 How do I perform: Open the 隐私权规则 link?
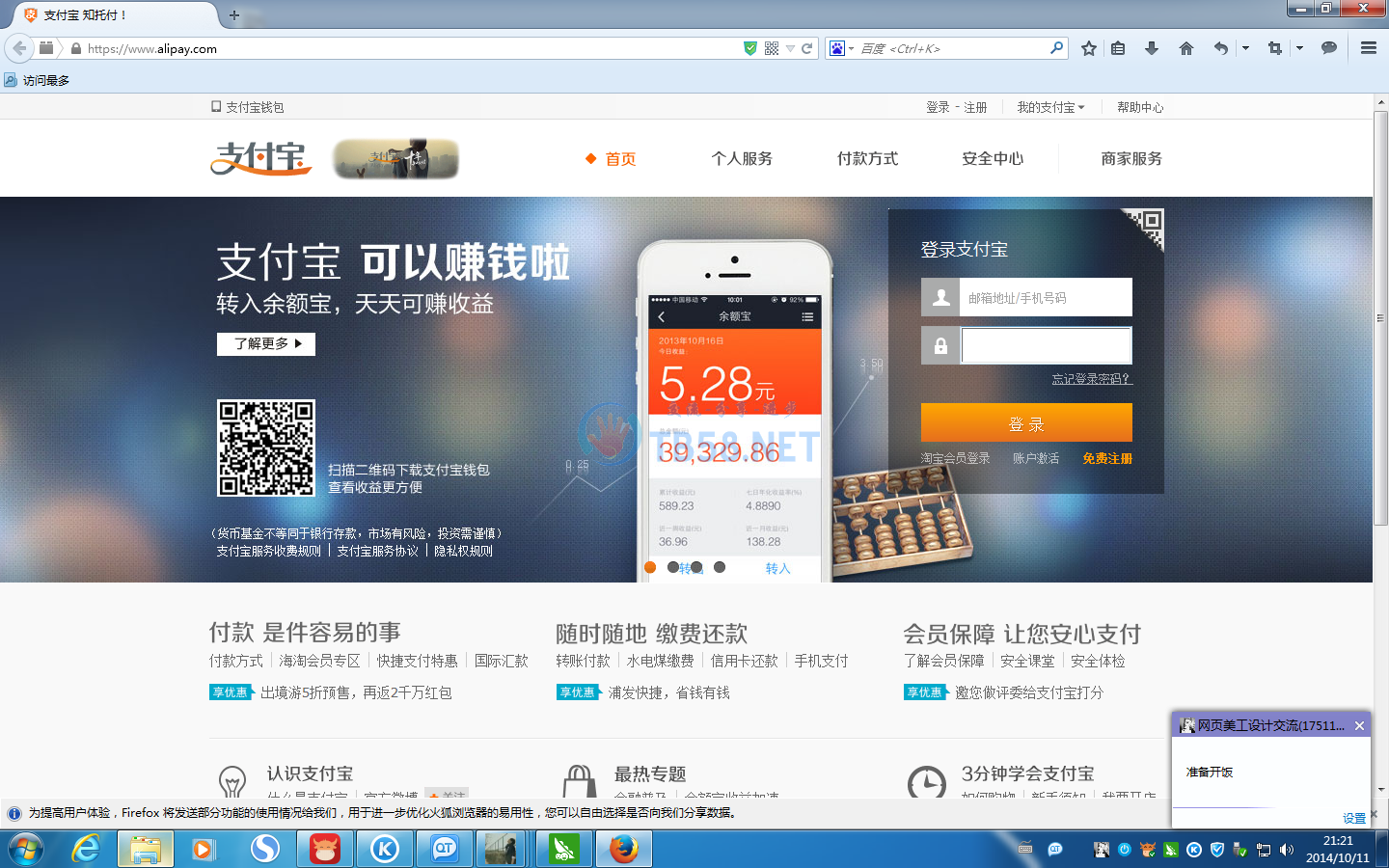click(463, 551)
